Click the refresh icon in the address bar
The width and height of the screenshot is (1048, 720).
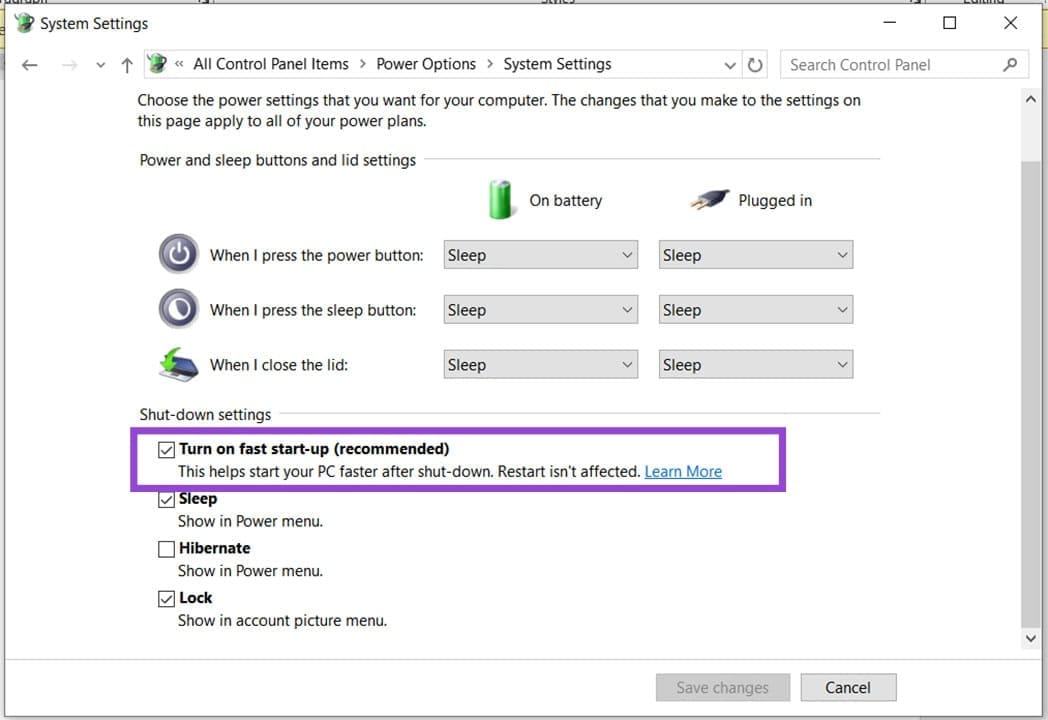(757, 64)
